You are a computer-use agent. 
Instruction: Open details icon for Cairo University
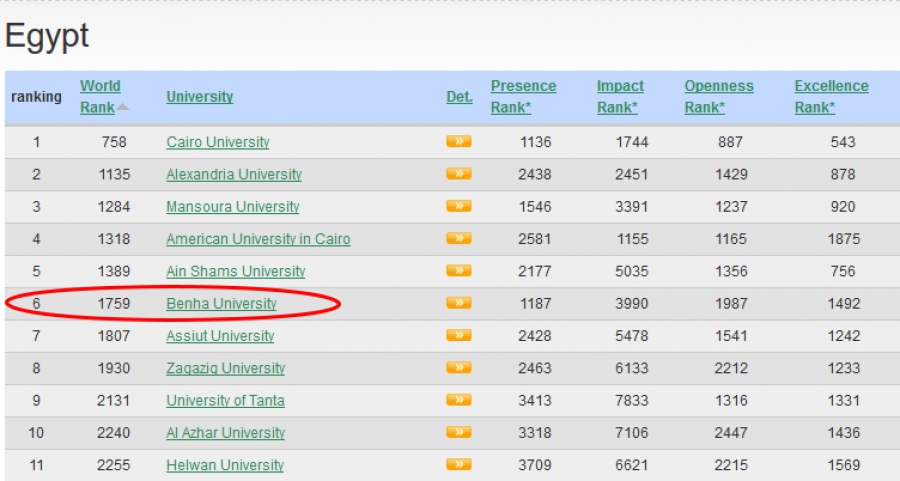459,141
